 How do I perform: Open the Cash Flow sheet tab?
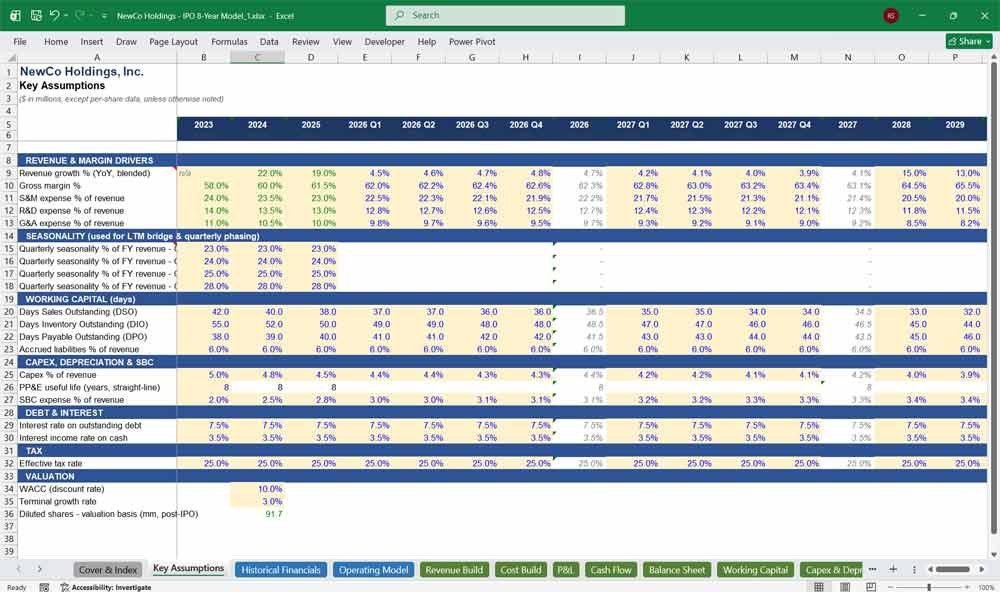click(610, 570)
